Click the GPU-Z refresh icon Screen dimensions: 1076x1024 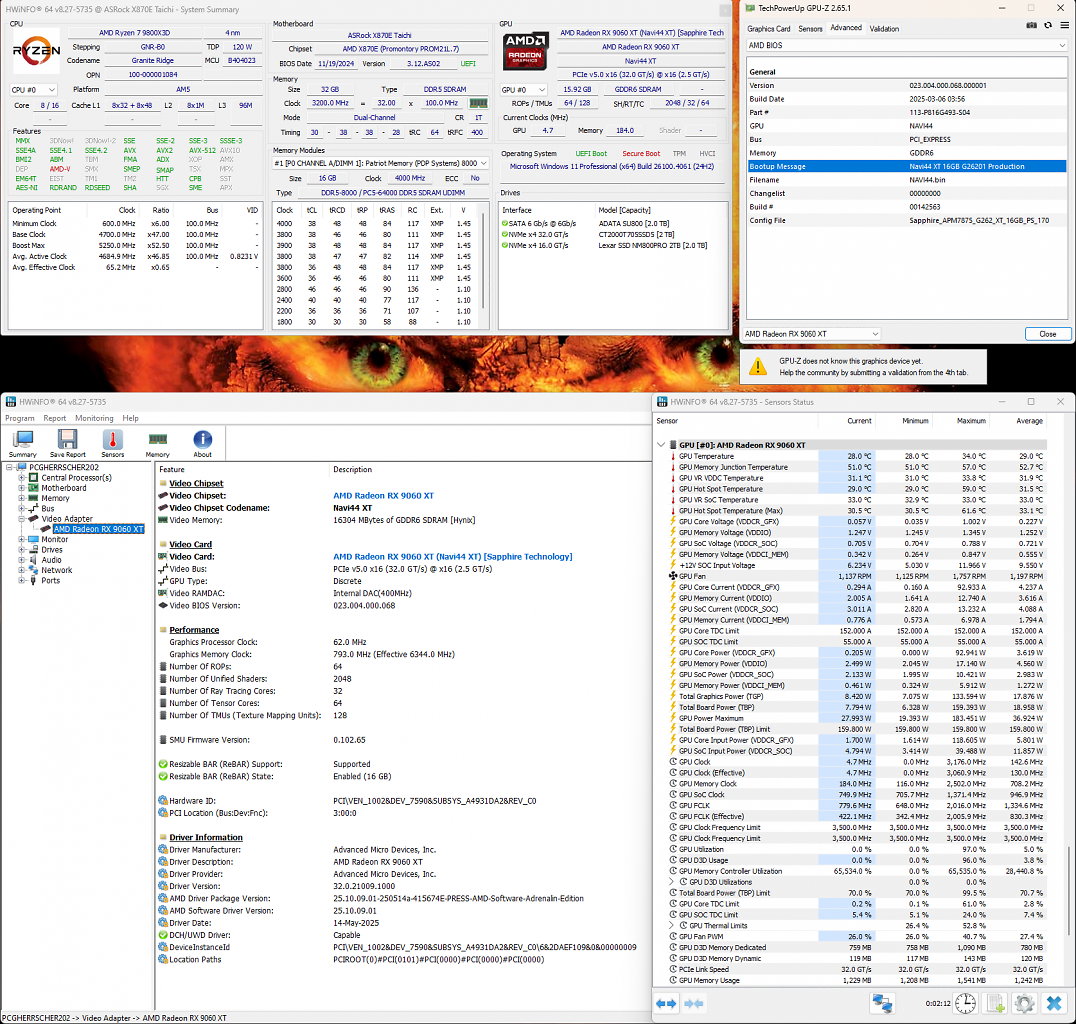click(x=1048, y=25)
